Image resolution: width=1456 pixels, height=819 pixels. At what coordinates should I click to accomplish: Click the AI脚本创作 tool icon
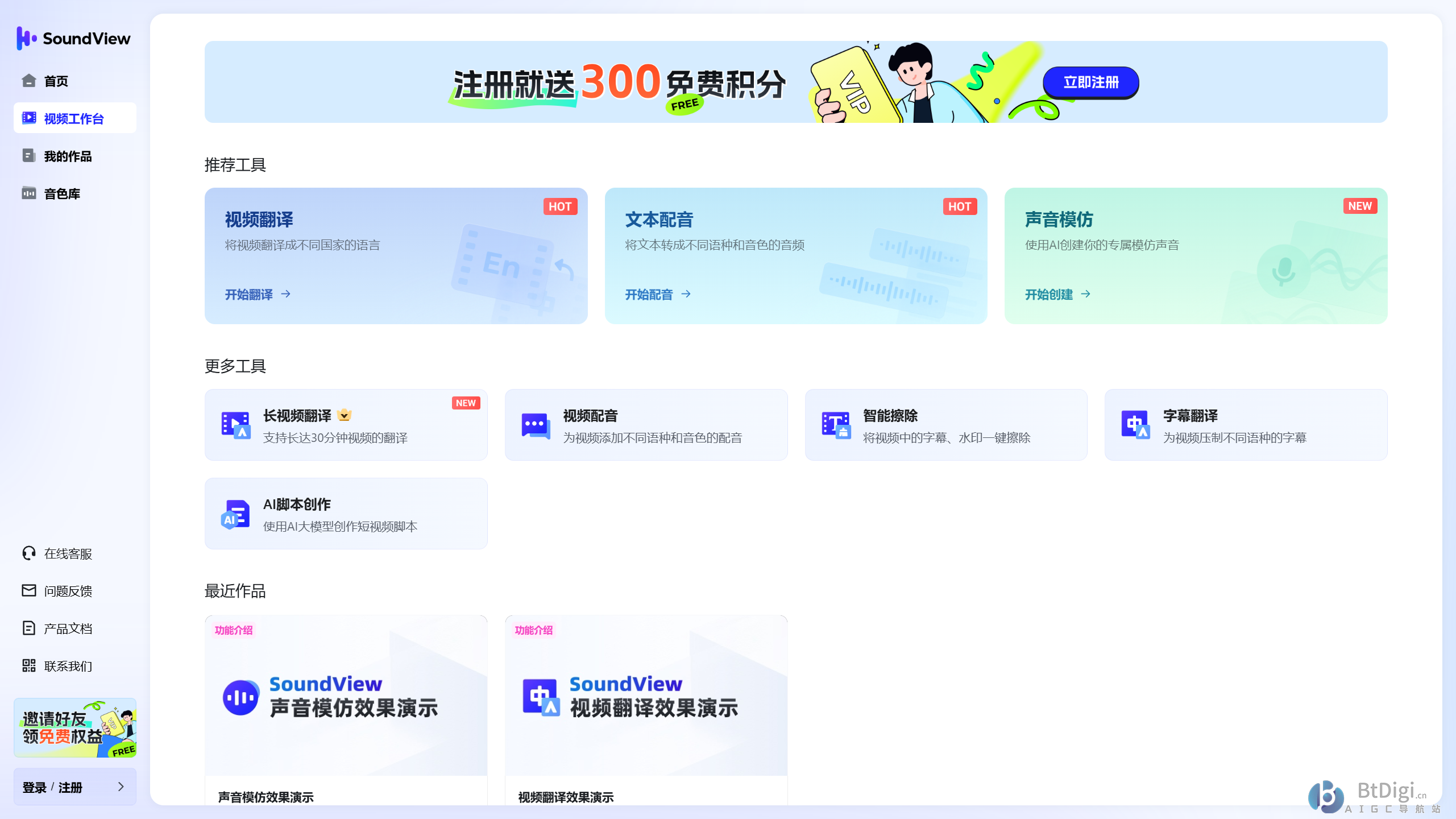pyautogui.click(x=235, y=514)
